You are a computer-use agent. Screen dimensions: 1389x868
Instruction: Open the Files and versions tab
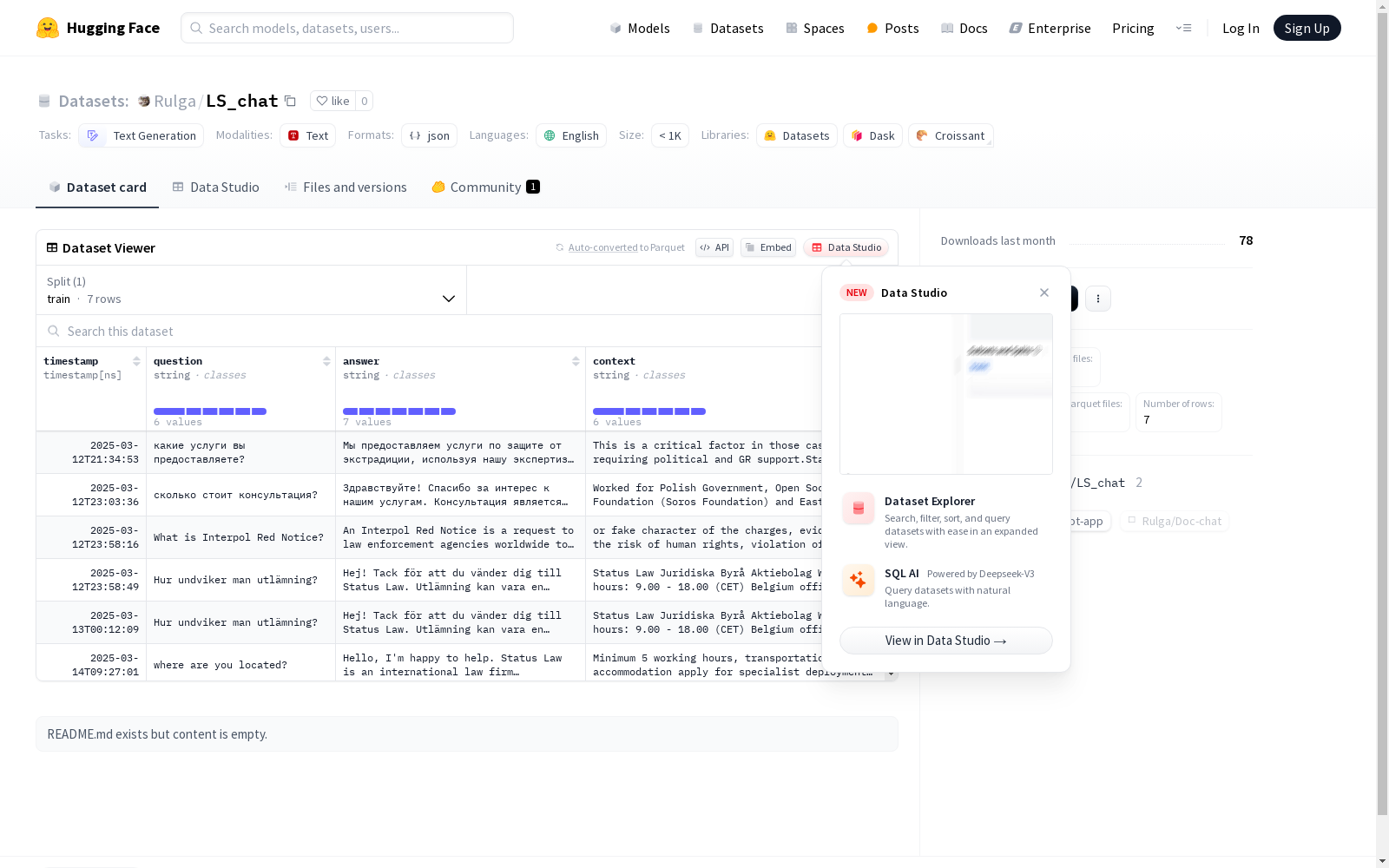(x=346, y=187)
